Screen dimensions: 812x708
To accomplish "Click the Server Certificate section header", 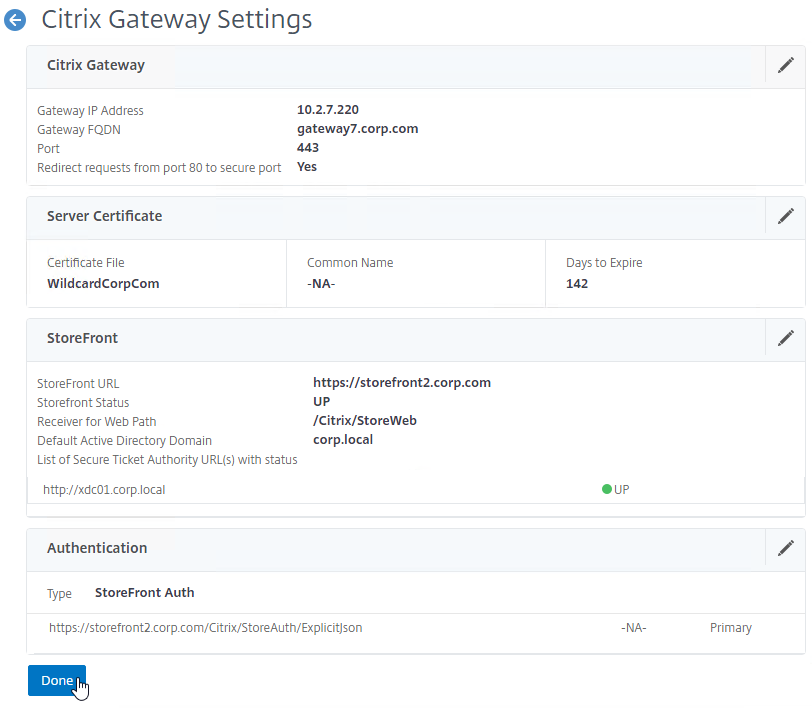I will click(x=105, y=216).
